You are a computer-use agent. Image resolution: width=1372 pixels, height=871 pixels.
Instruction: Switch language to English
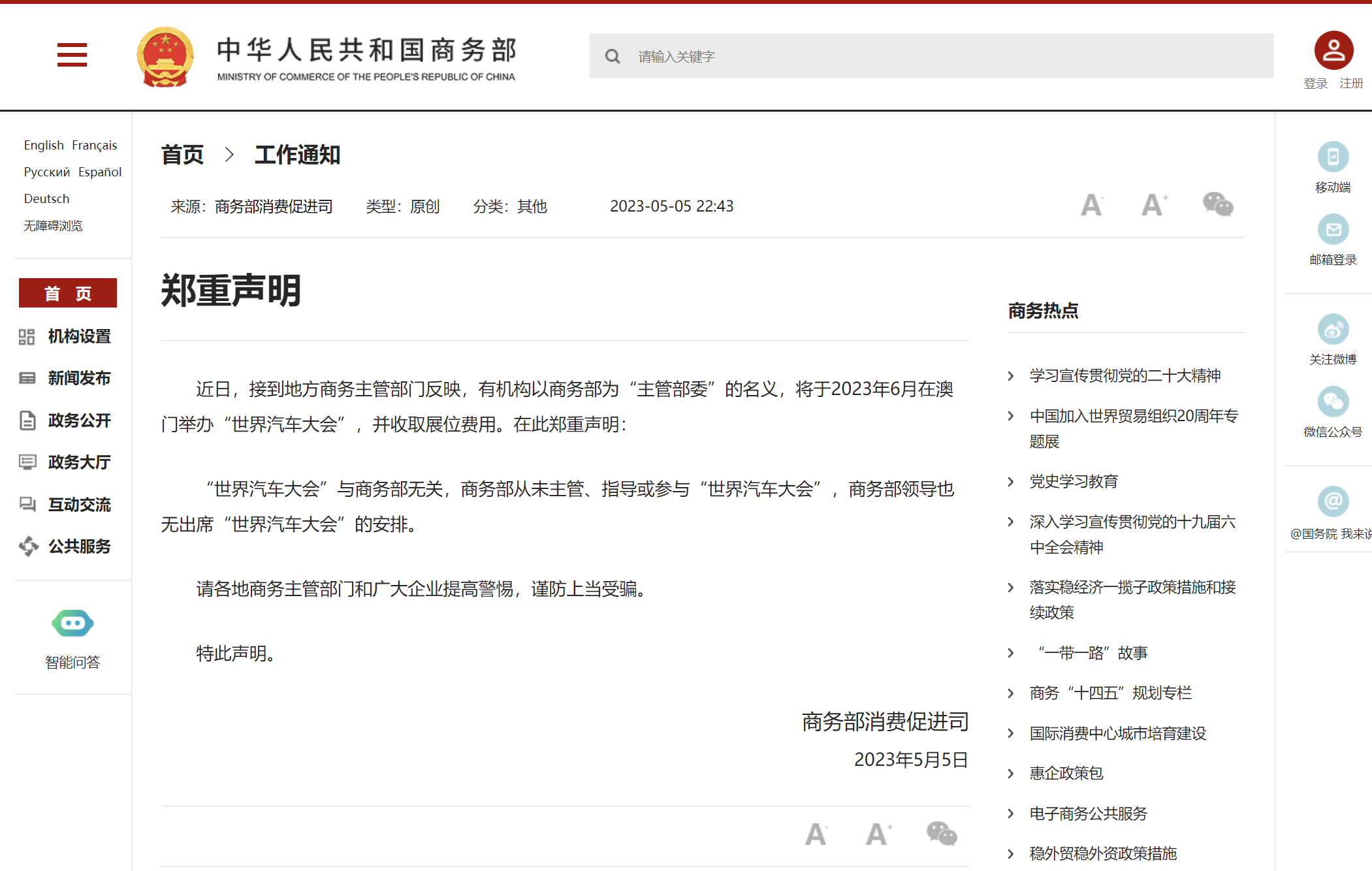tap(44, 145)
